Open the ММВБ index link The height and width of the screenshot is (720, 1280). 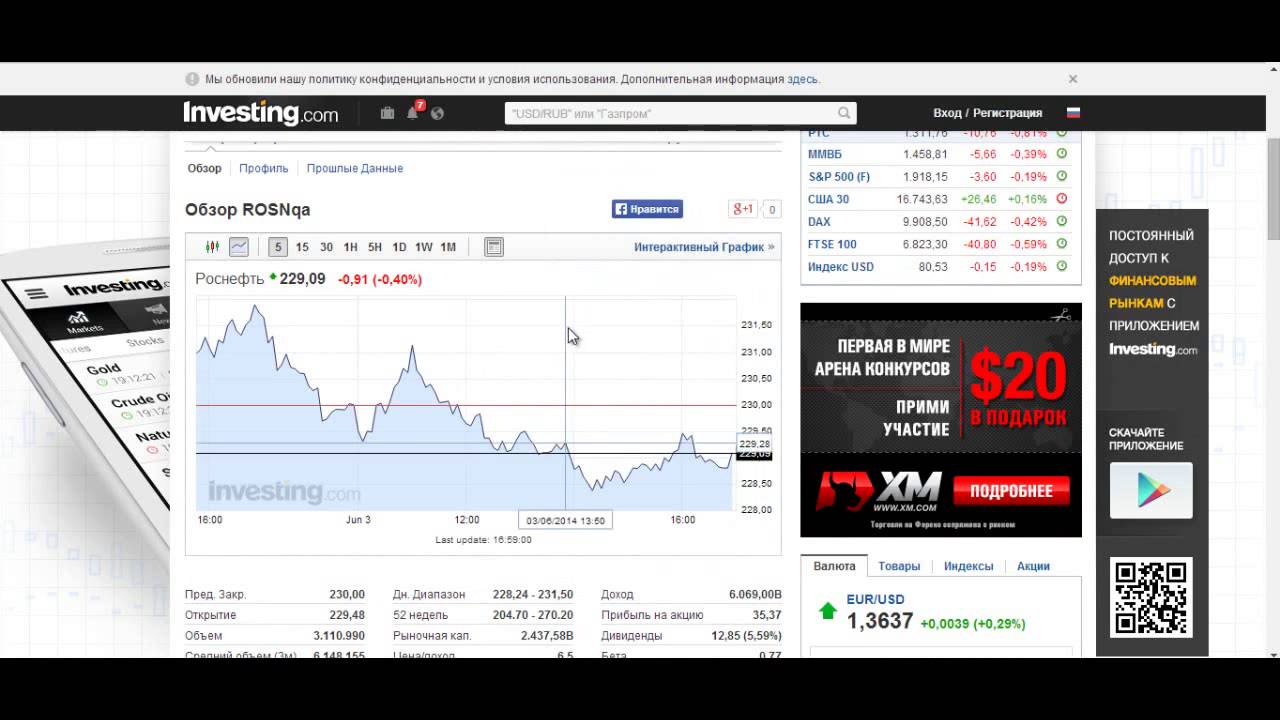pyautogui.click(x=825, y=154)
